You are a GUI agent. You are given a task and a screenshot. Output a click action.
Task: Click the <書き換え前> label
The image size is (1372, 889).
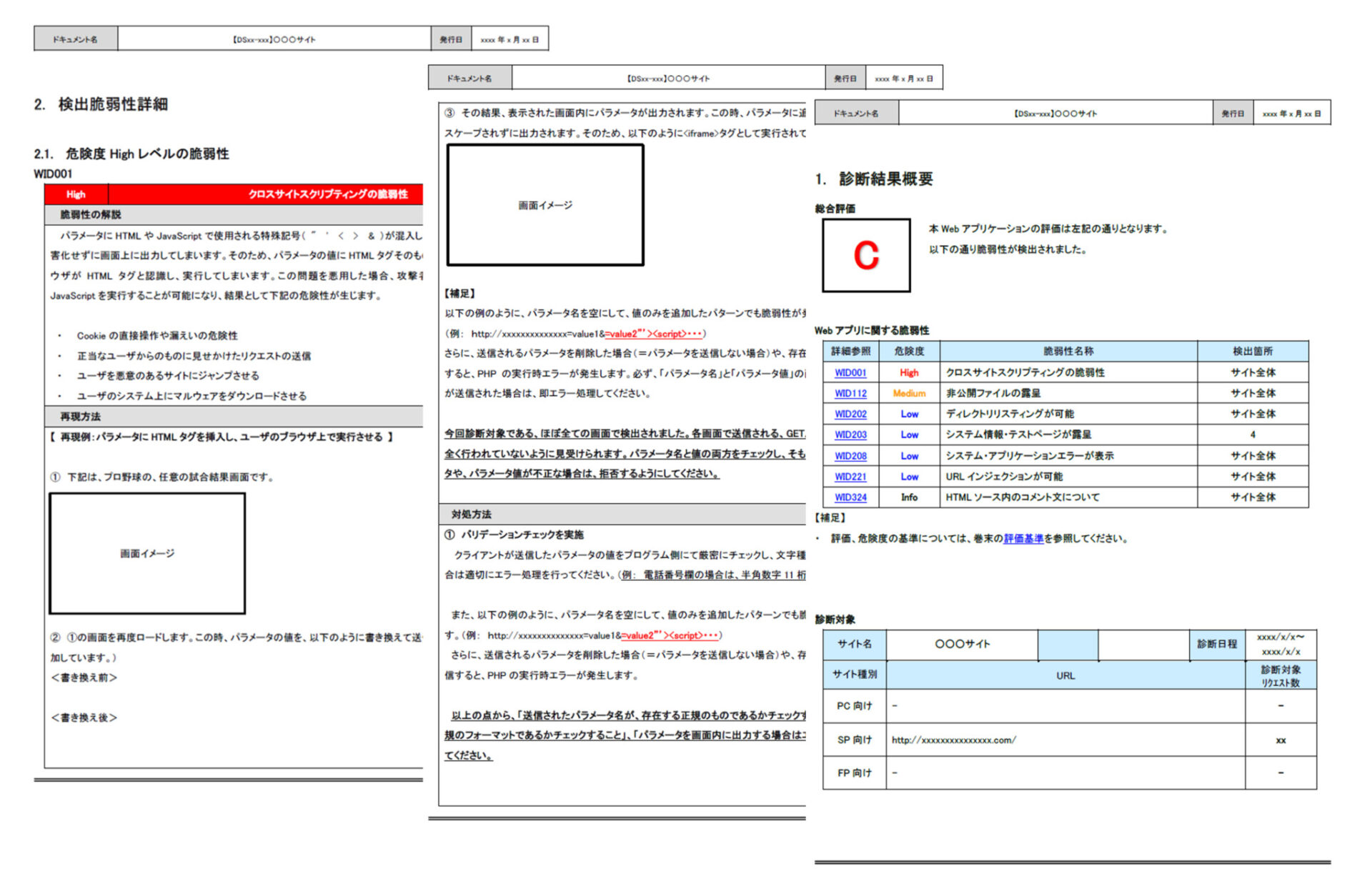click(x=84, y=677)
